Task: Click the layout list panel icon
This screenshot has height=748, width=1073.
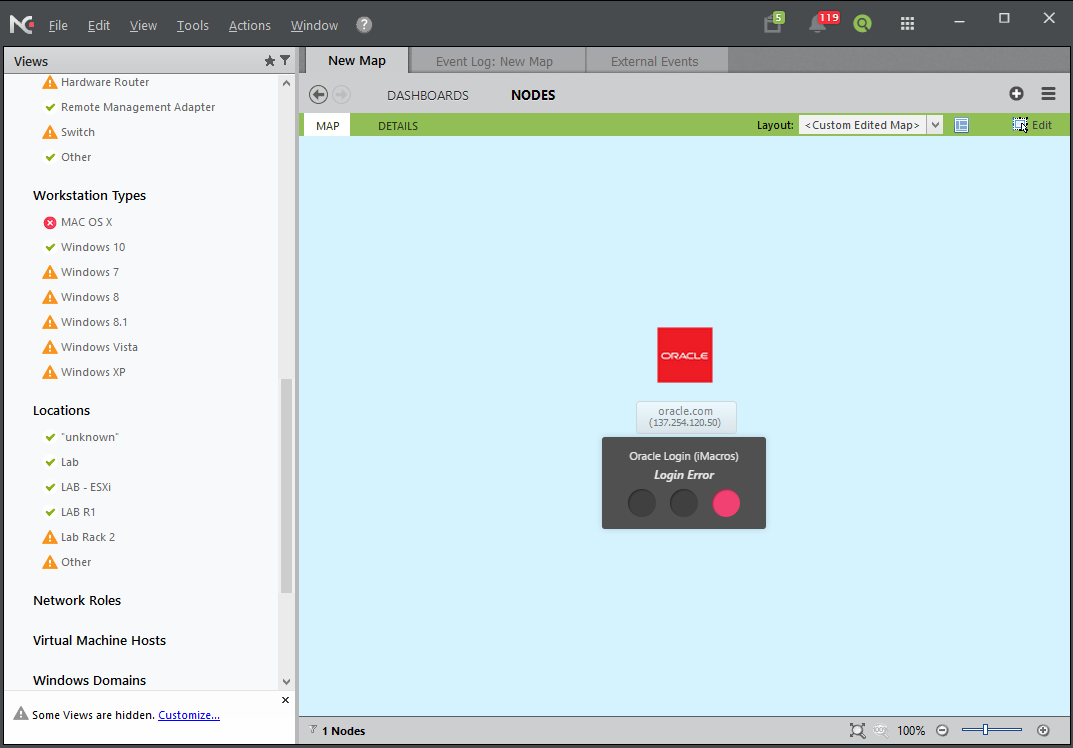Action: tap(961, 125)
